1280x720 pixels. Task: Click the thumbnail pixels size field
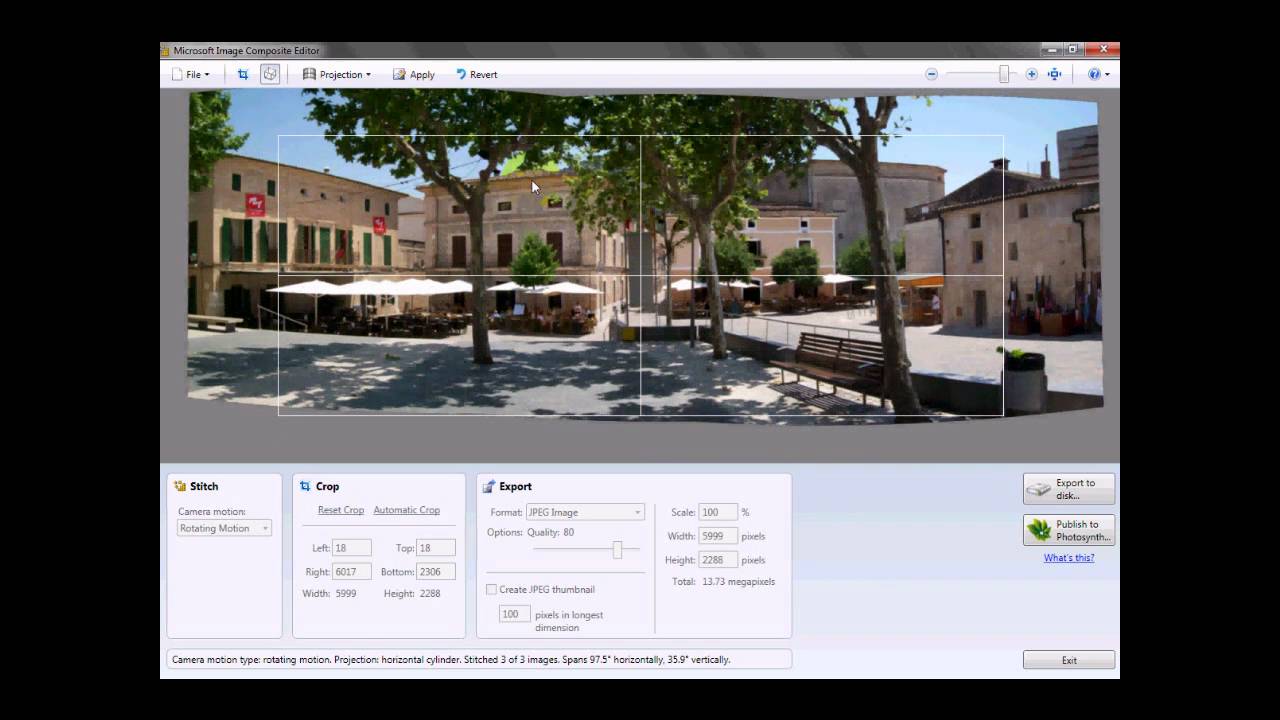[514, 614]
